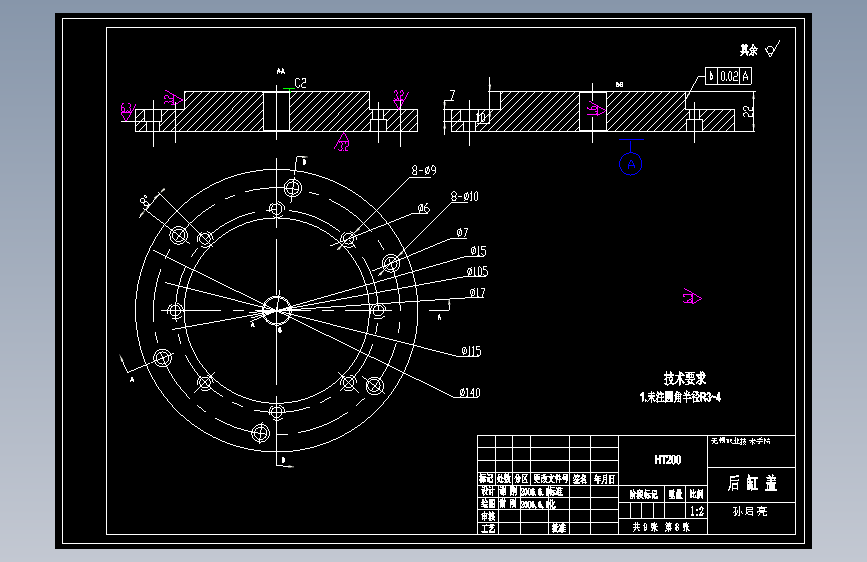867x562 pixels.
Task: Click the "ø7" diameter annotation
Action: pyautogui.click(x=462, y=233)
